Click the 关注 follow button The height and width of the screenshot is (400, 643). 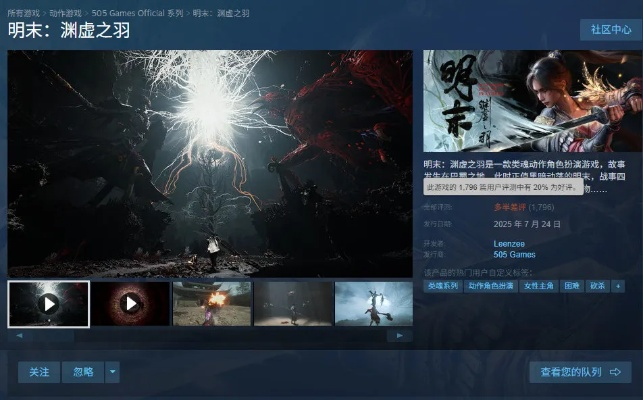(x=39, y=372)
